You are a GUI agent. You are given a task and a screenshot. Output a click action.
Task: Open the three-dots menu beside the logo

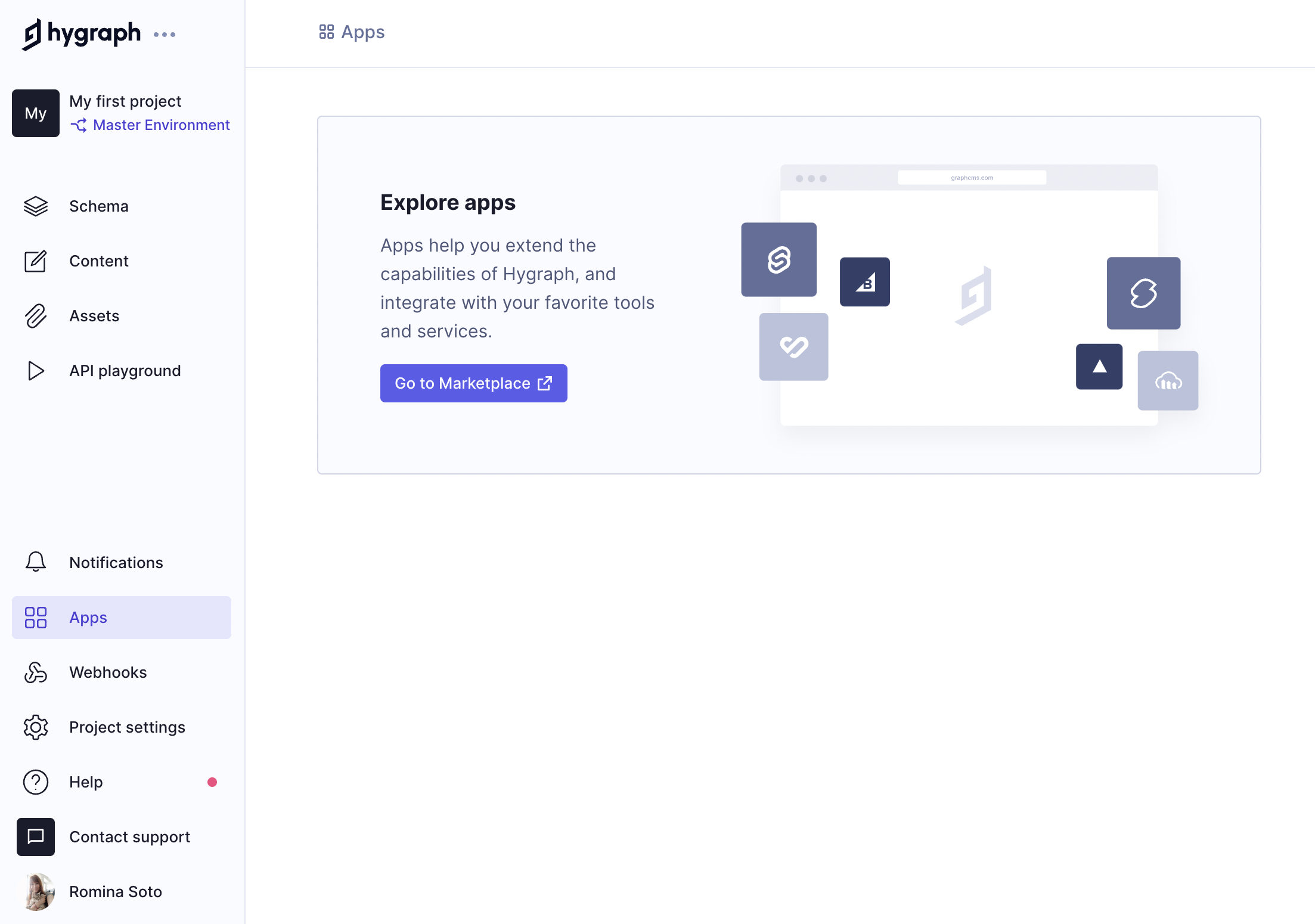click(165, 35)
